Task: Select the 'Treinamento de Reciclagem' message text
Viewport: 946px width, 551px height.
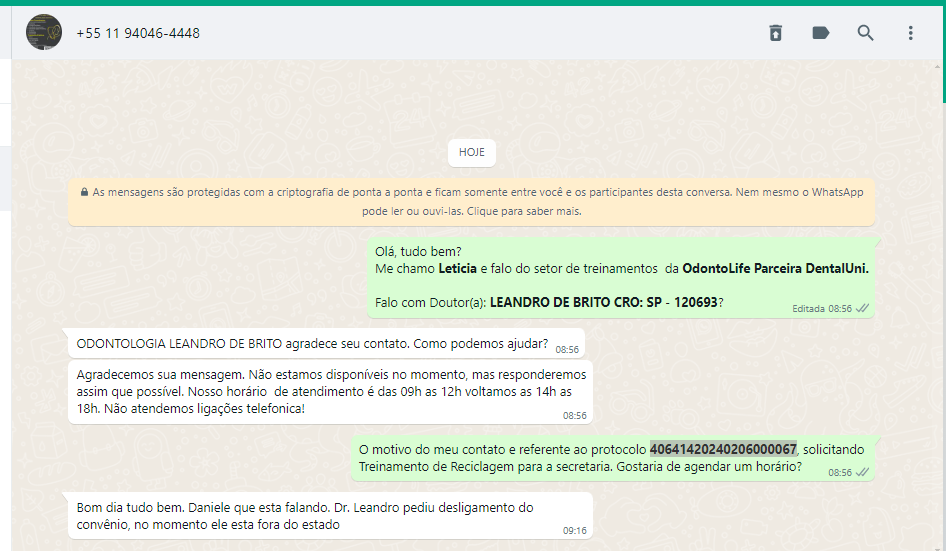Action: tap(580, 467)
